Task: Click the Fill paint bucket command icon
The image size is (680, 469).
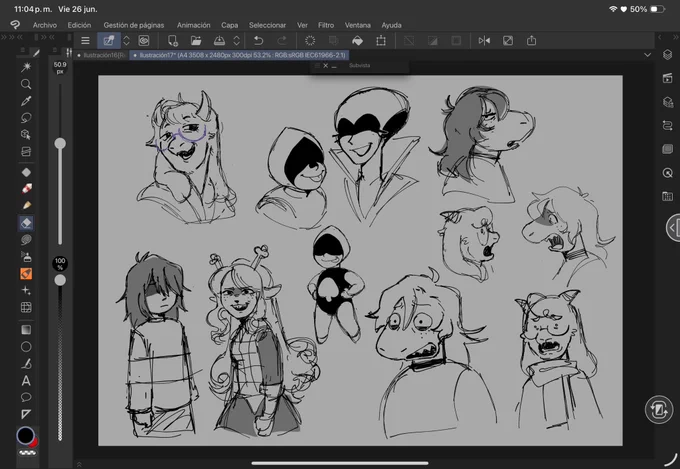Action: pos(357,41)
